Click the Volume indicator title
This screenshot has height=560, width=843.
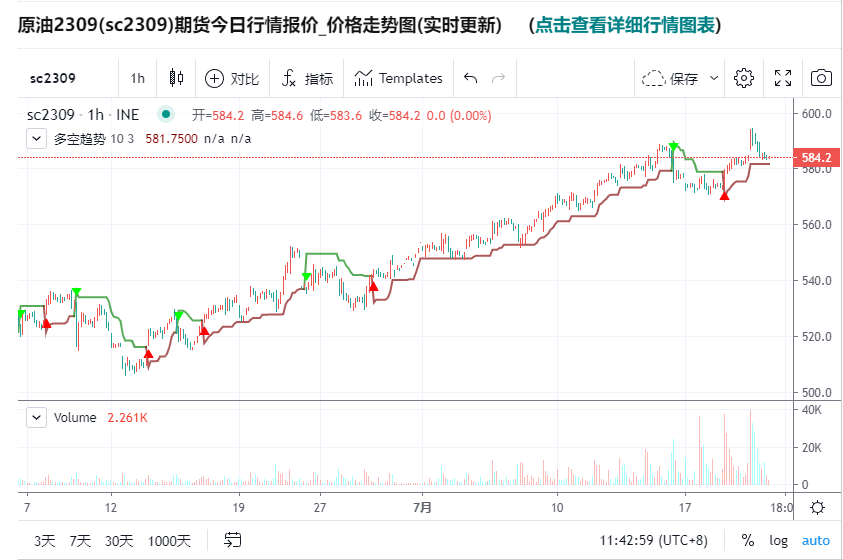(75, 418)
